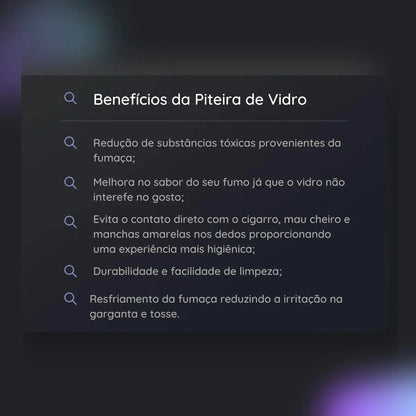Pick the Melhora no sabor do seu fumo suggestion
Screen dimensions: 416x416
click(219, 190)
